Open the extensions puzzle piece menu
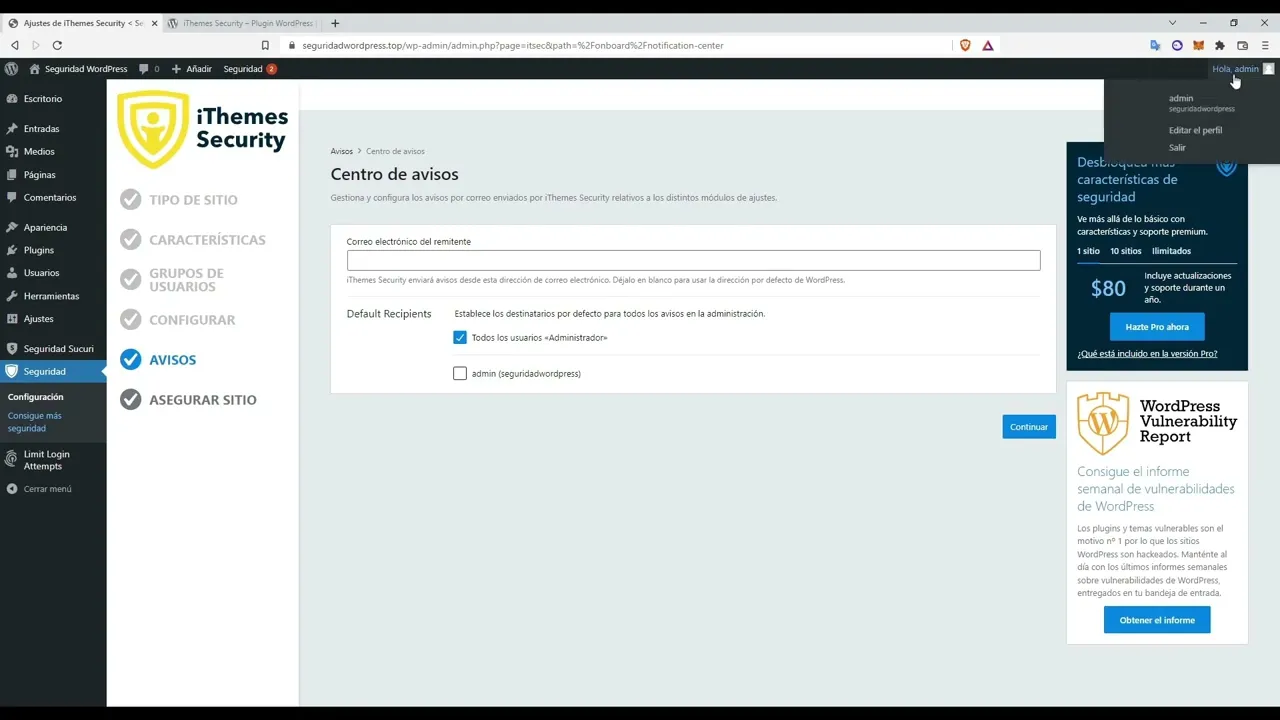This screenshot has height=720, width=1280. 1220,45
